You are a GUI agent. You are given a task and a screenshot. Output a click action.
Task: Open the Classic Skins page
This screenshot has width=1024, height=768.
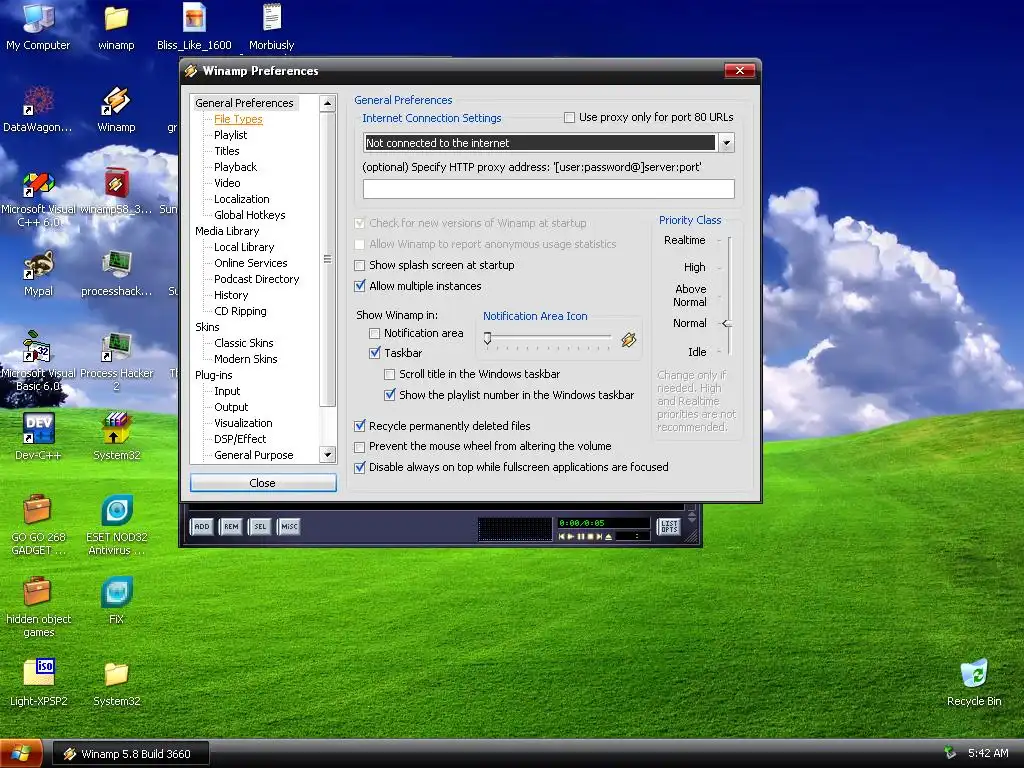pyautogui.click(x=244, y=343)
